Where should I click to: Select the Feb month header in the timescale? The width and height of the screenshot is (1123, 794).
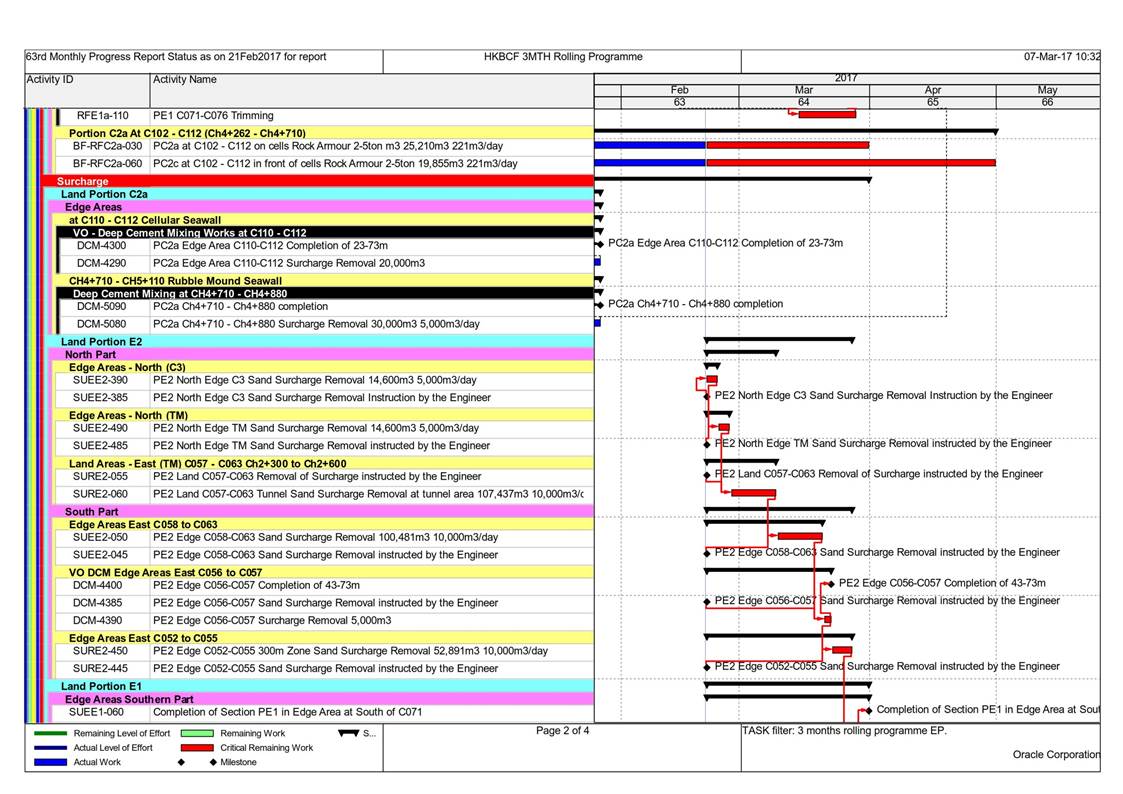point(680,90)
